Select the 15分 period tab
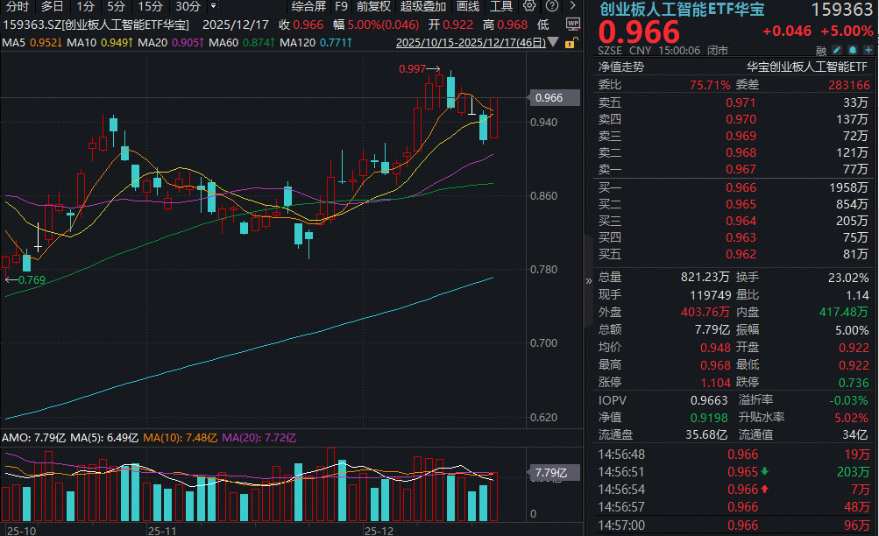Screen dimensions: 879x536 coord(150,6)
